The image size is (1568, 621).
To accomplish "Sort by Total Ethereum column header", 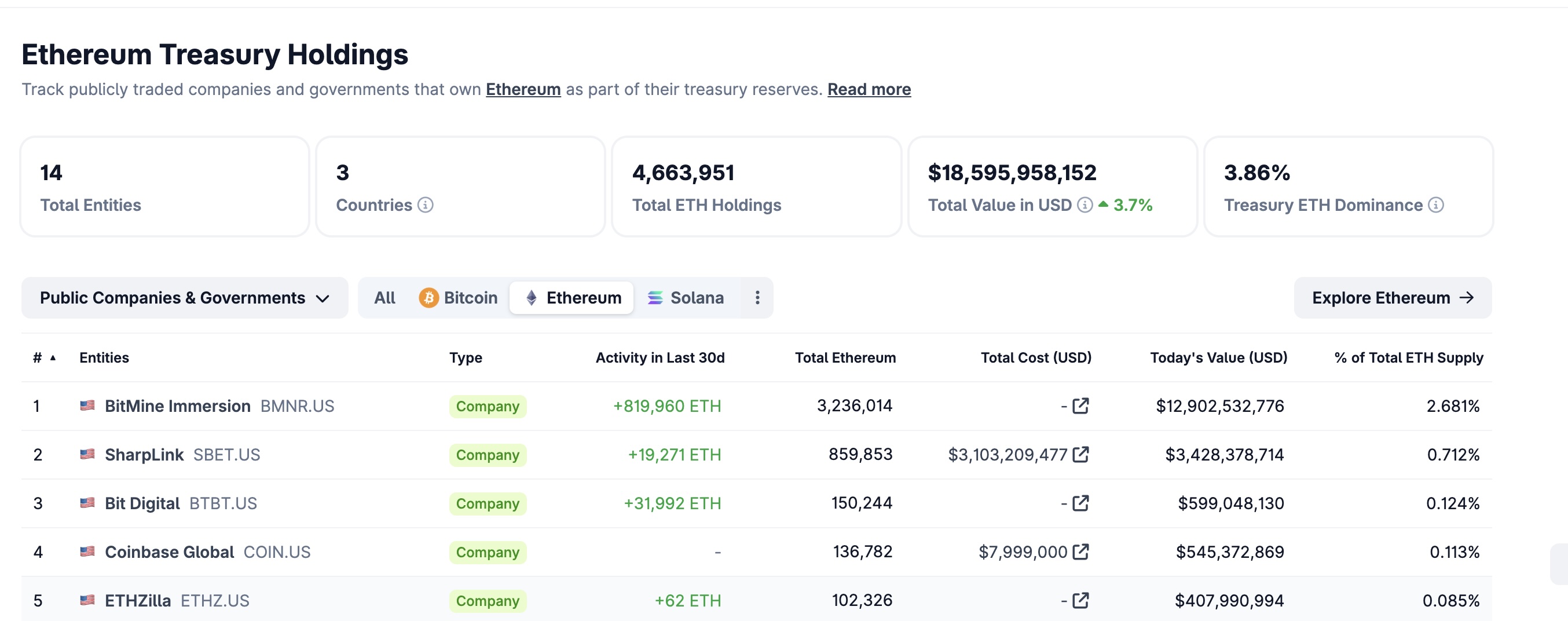I will (845, 357).
